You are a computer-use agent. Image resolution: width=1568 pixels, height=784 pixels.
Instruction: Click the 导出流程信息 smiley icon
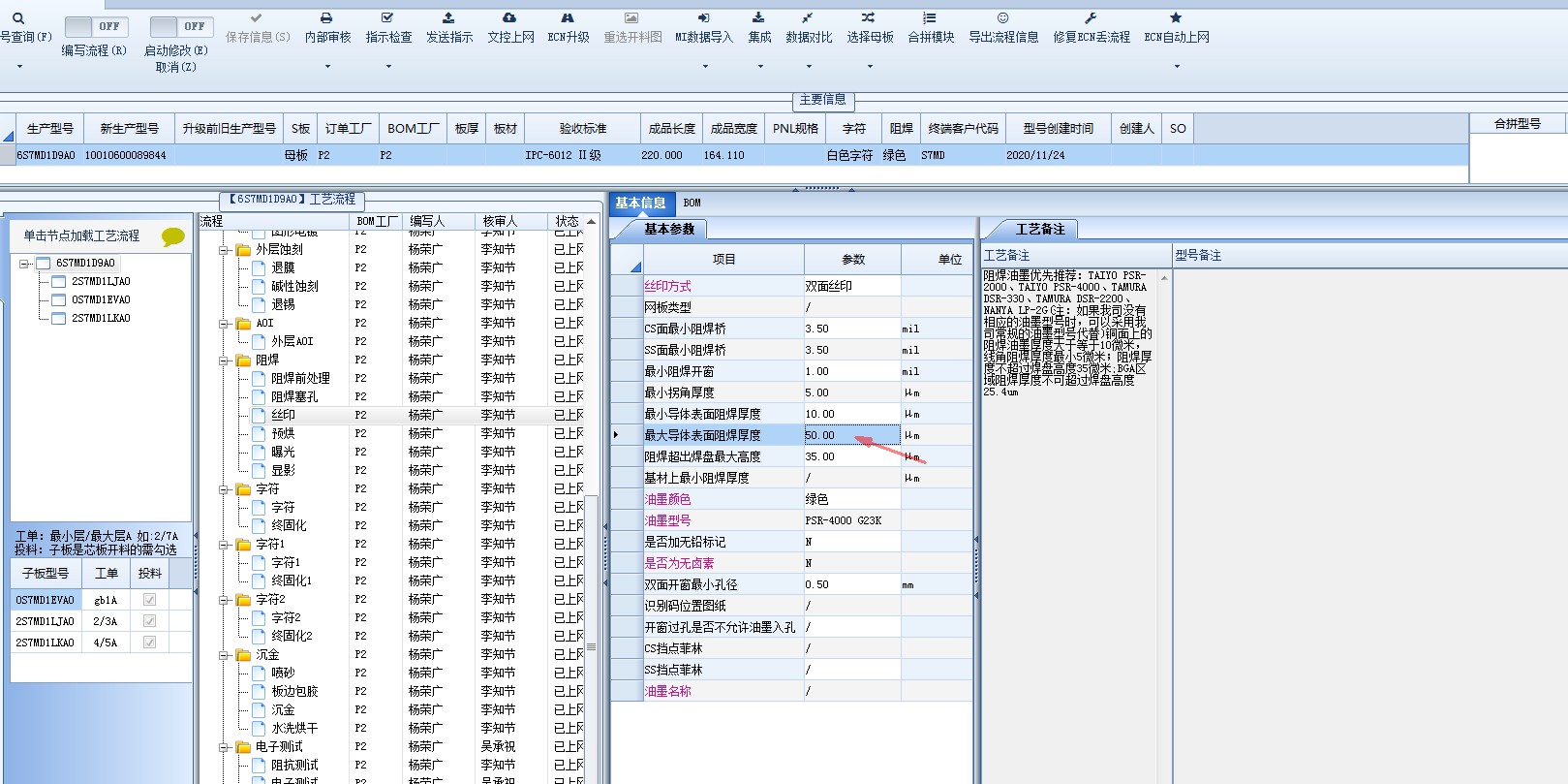pos(1003,18)
